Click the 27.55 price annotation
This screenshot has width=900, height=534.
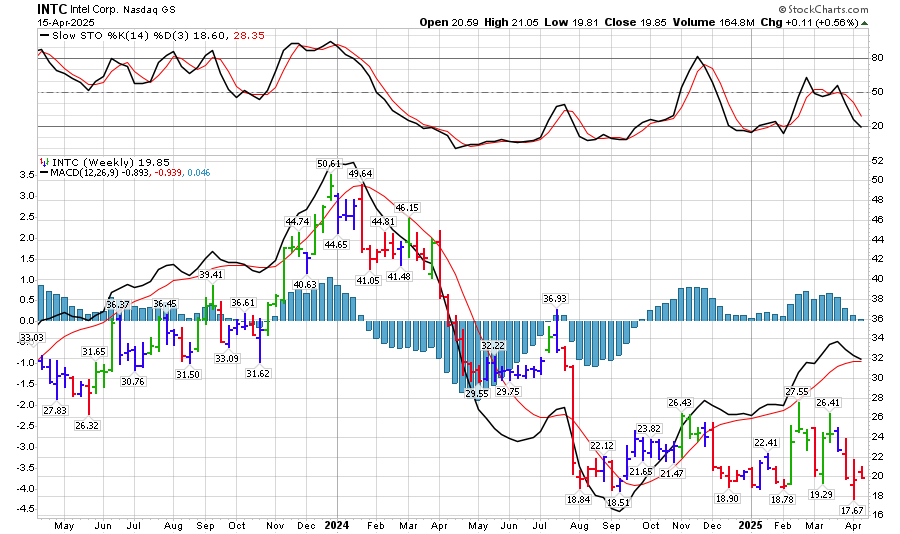coord(797,392)
